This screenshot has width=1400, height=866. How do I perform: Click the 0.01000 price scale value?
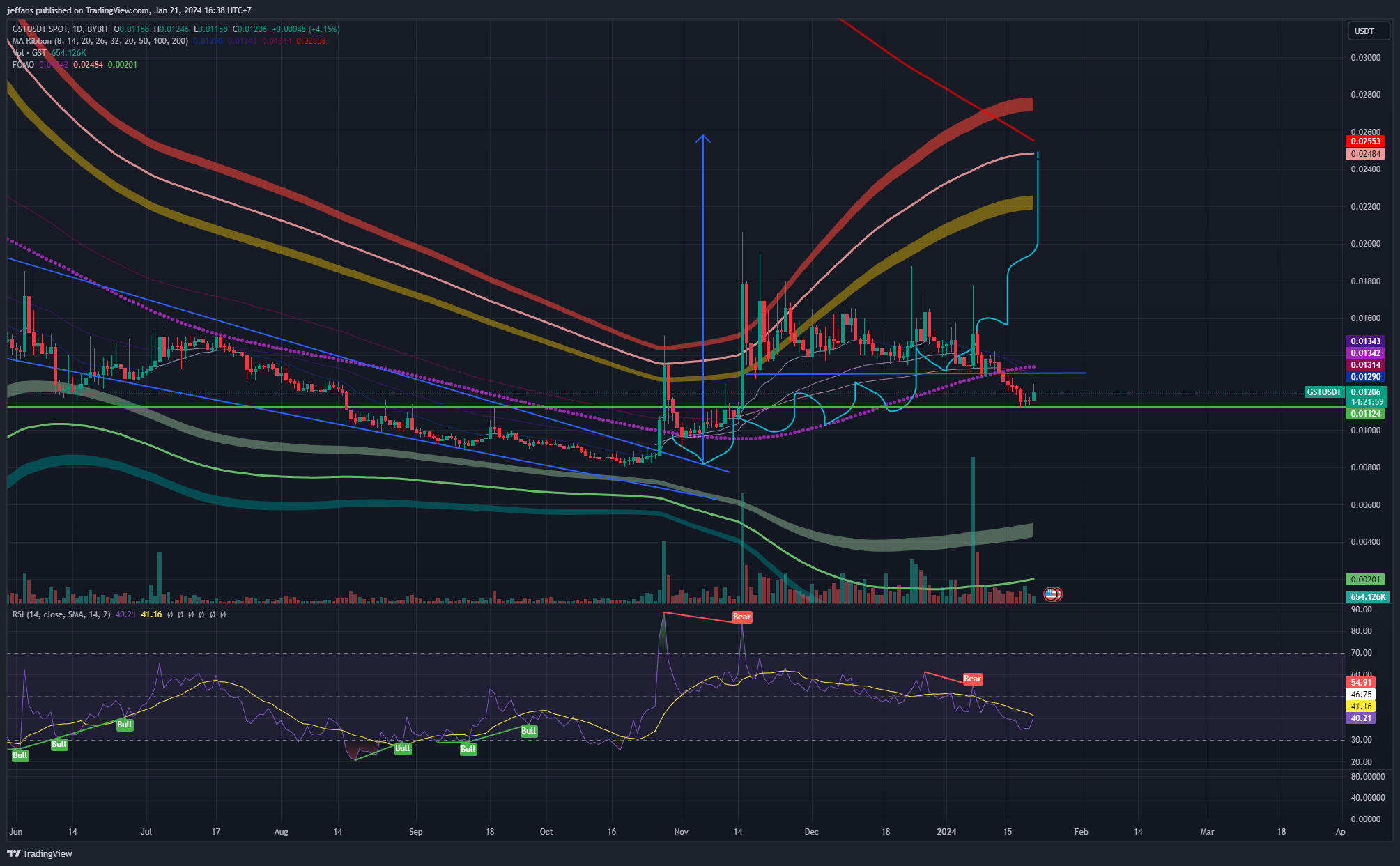click(1365, 431)
